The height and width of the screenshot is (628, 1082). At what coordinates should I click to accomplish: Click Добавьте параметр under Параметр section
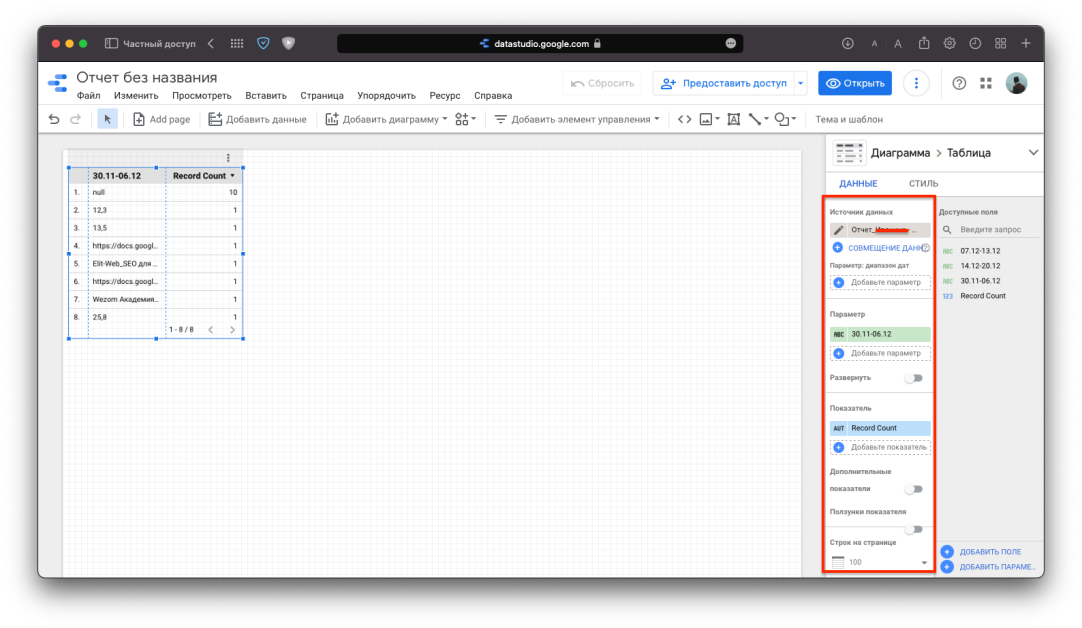point(881,353)
